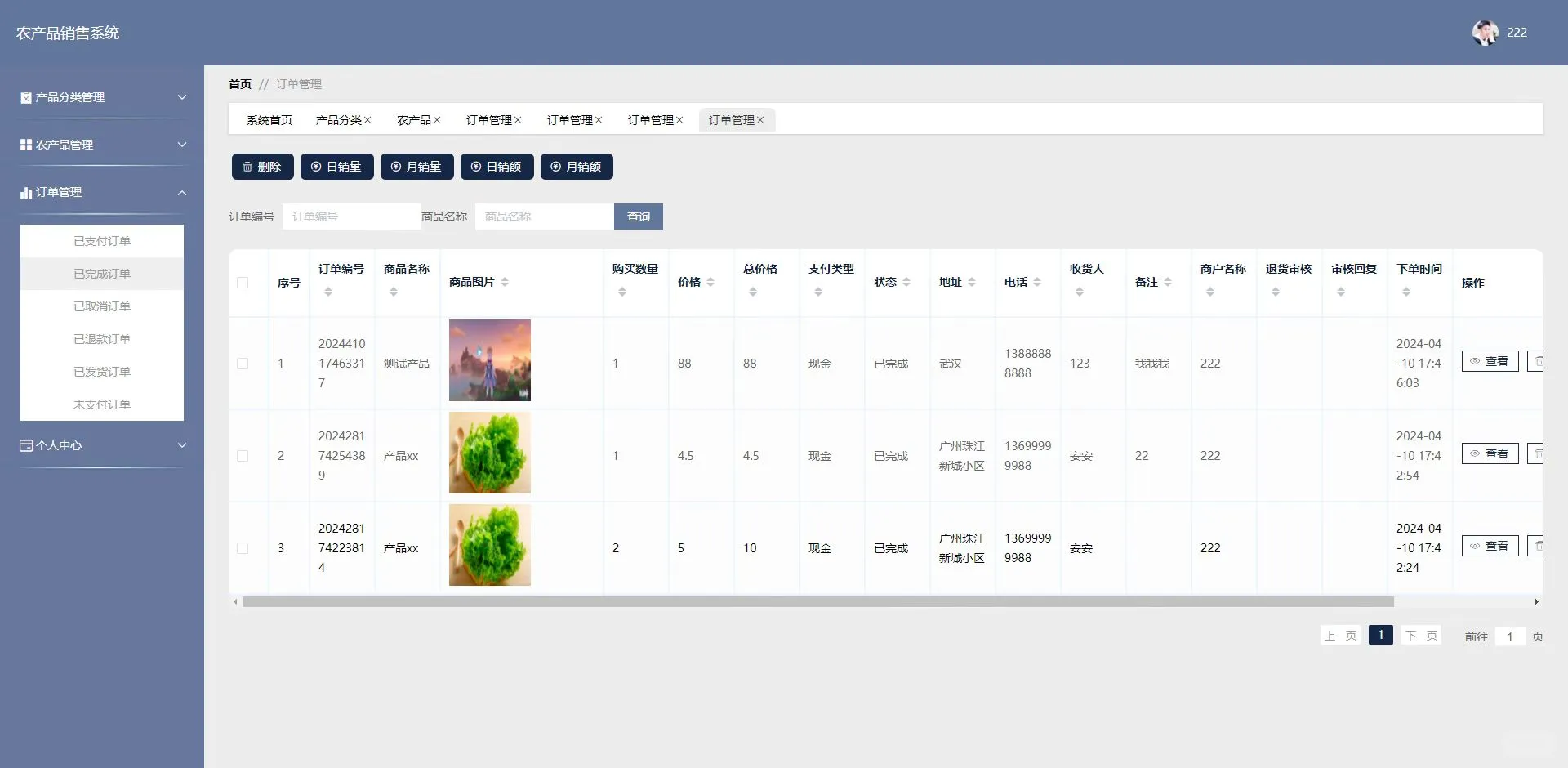Click the user avatar next to 222
1568x768 pixels.
point(1486,33)
